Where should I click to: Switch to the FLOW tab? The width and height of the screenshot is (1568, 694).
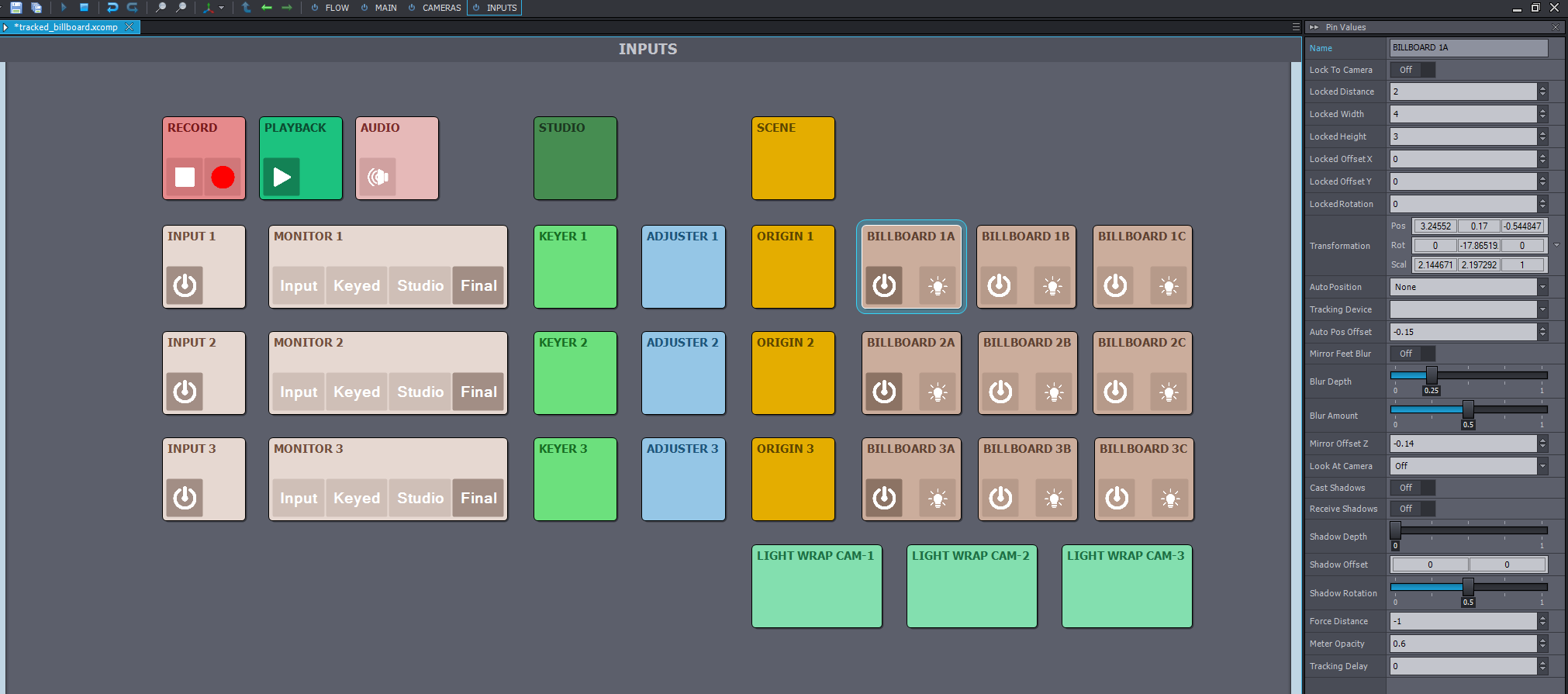tap(330, 8)
